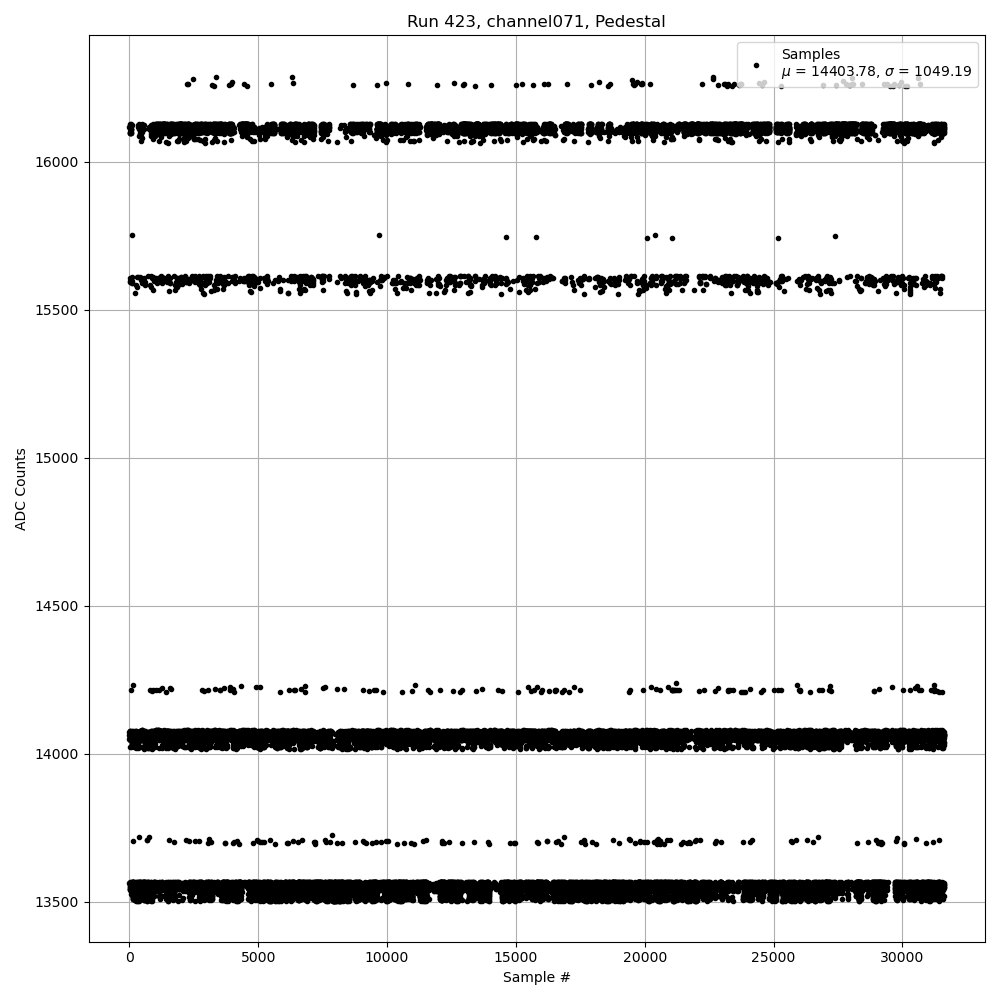Select the 25000 x-axis tick label
1000x1000 pixels.
point(774,957)
